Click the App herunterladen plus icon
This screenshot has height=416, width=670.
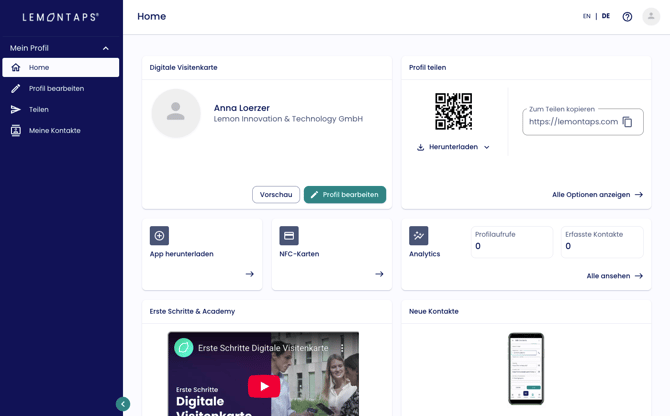[x=159, y=236]
